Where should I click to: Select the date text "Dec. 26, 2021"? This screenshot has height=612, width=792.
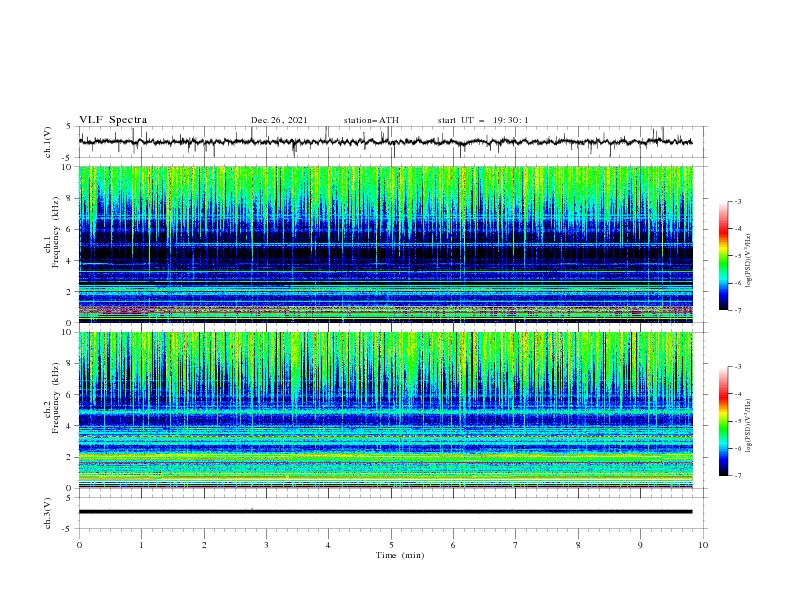[x=279, y=120]
